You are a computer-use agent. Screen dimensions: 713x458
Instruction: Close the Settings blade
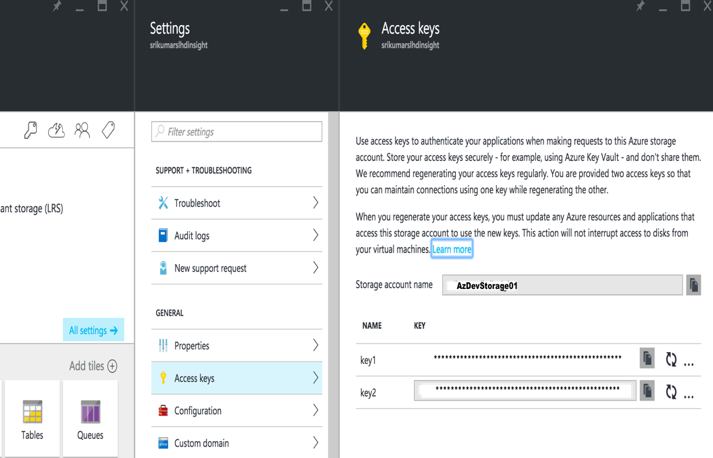click(329, 6)
